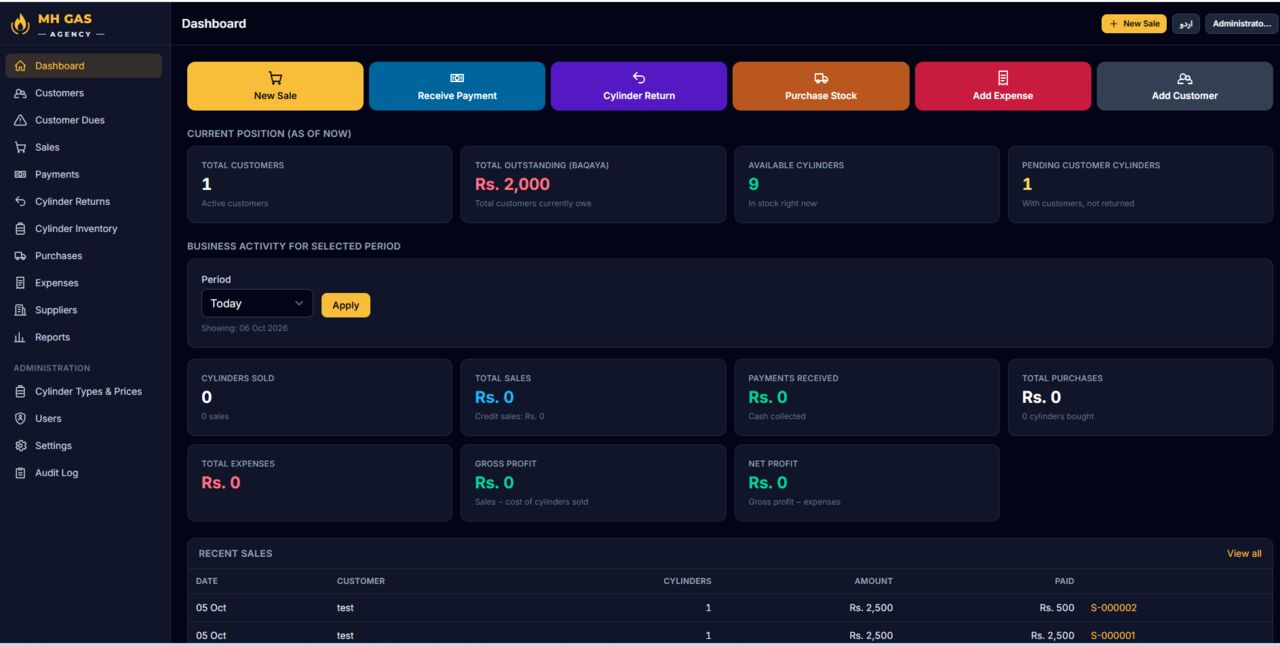Switch language with the Urdu button
The height and width of the screenshot is (645, 1280).
point(1186,24)
